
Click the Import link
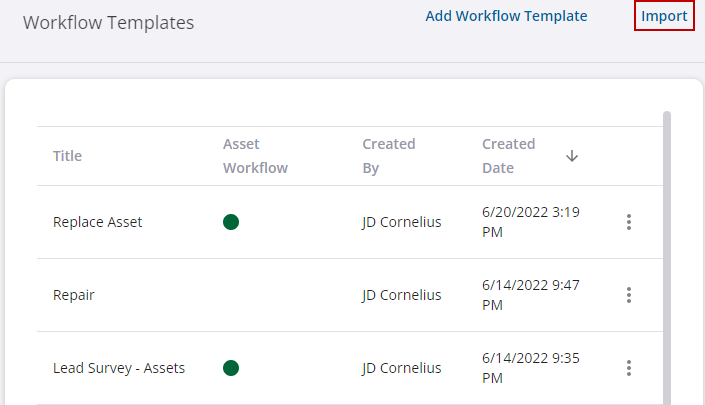[664, 16]
